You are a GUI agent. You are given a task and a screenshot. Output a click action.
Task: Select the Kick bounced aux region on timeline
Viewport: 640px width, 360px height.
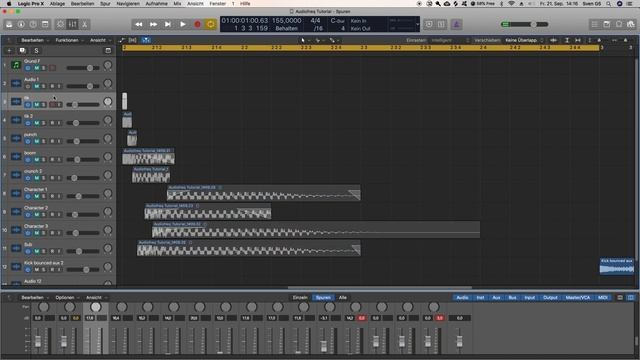[617, 266]
